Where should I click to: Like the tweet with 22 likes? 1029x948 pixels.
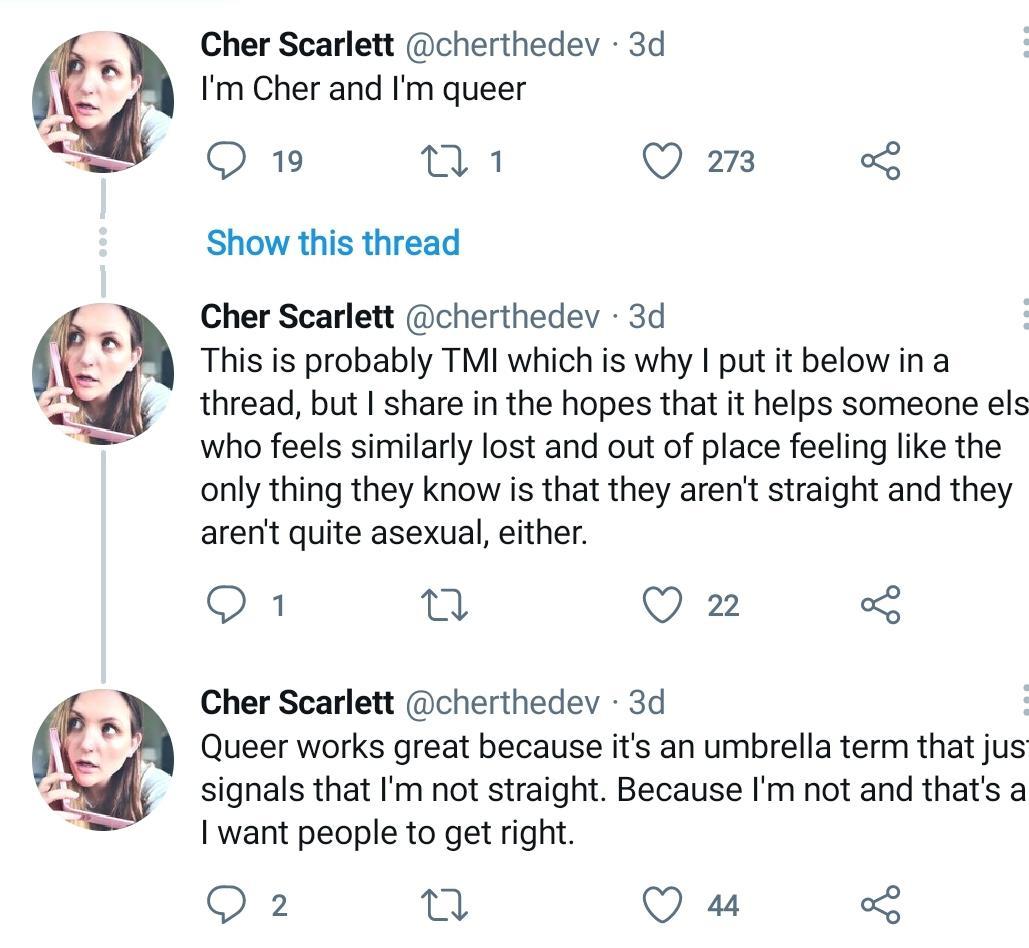661,604
